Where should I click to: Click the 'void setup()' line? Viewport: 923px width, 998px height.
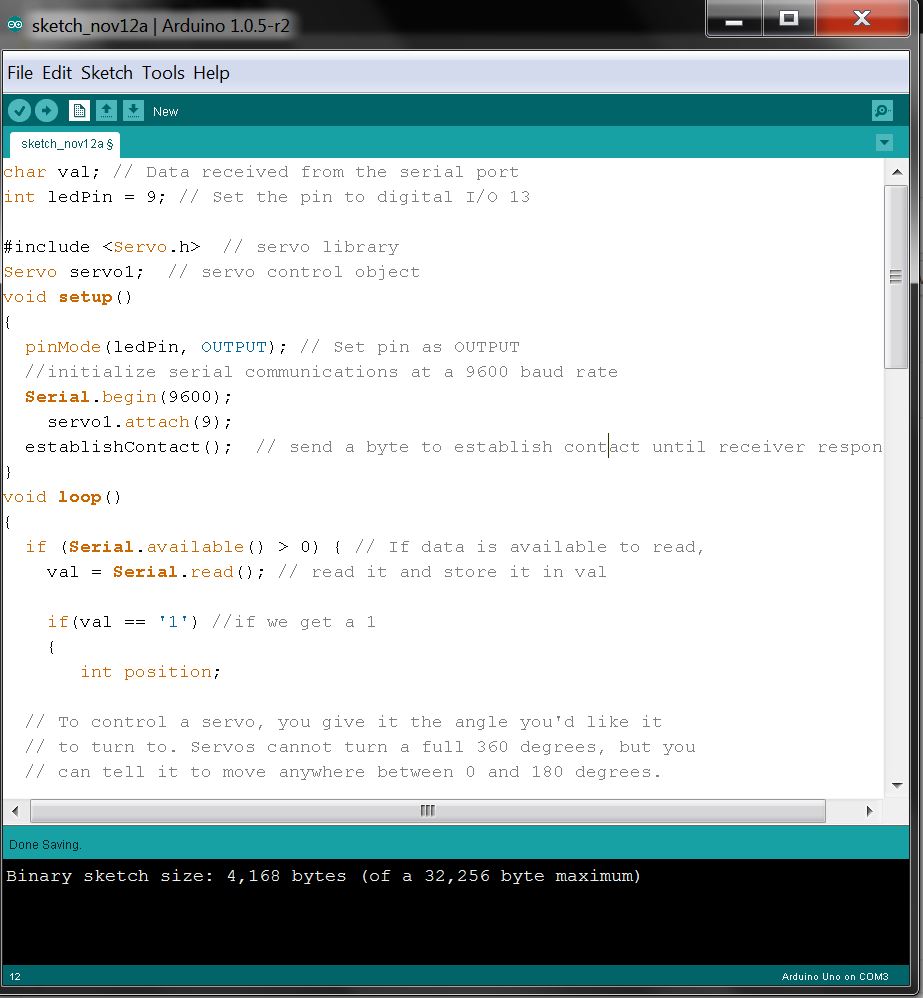(x=67, y=297)
